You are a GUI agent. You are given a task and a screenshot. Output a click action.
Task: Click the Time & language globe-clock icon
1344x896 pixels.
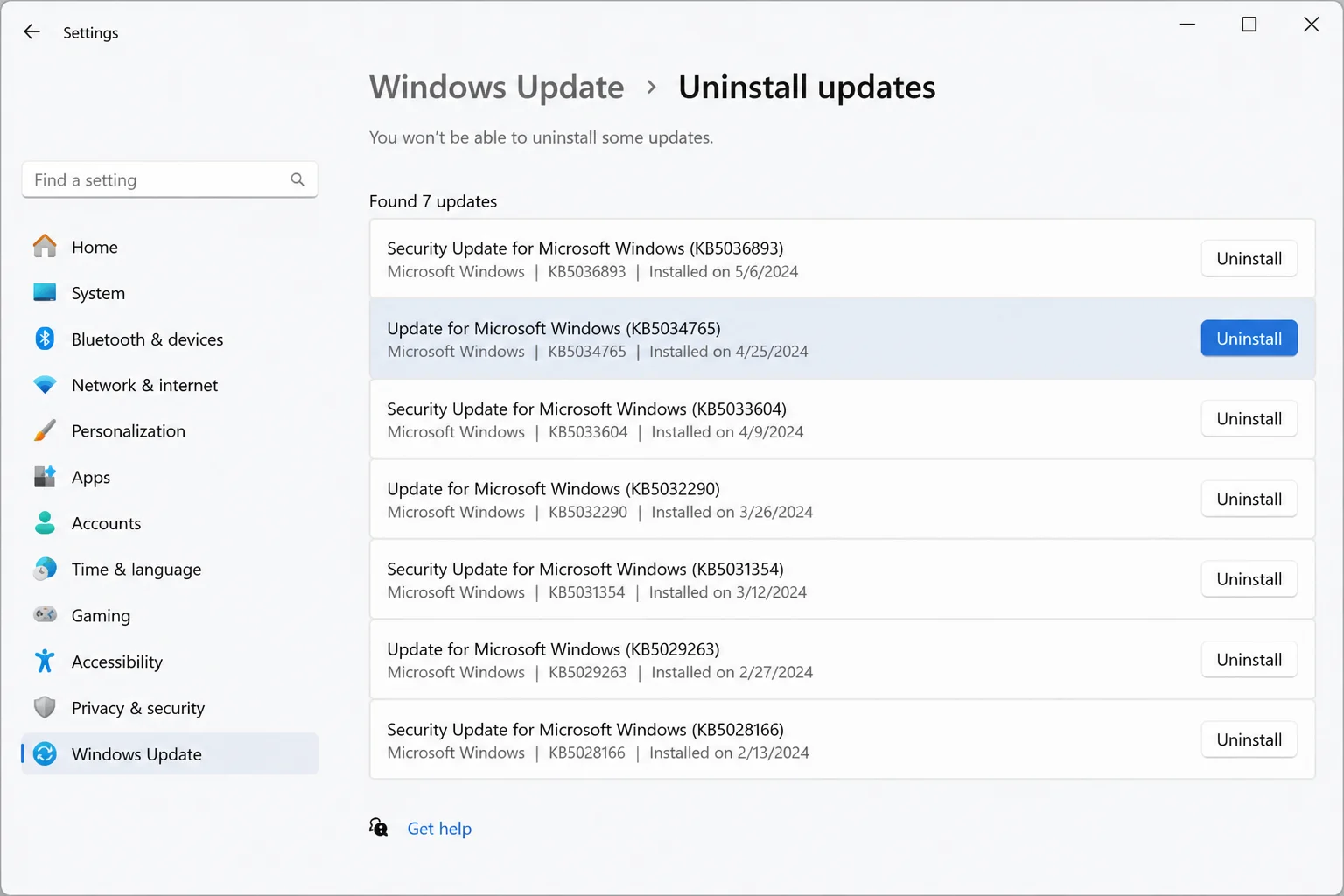[45, 569]
